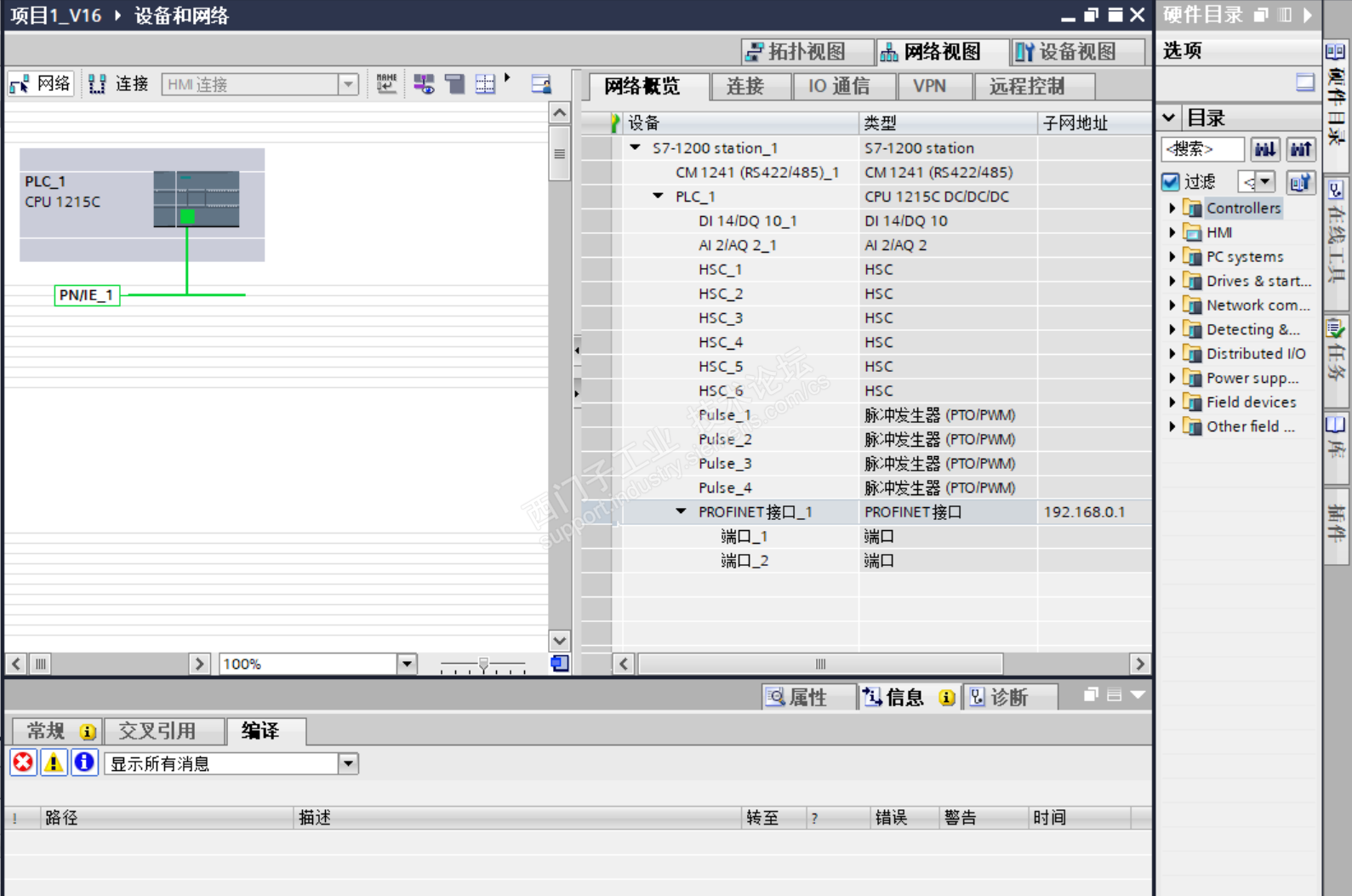Click the 子网地址 column header
The height and width of the screenshot is (896, 1352).
click(1095, 123)
